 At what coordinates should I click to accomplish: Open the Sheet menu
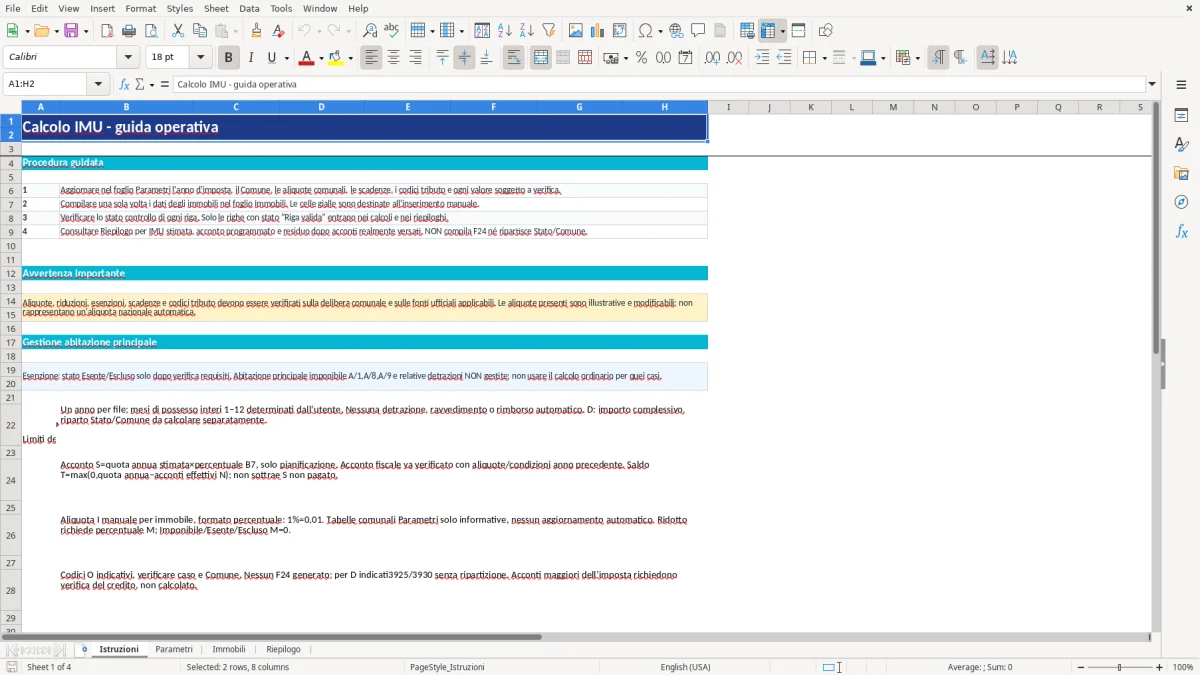coord(216,8)
